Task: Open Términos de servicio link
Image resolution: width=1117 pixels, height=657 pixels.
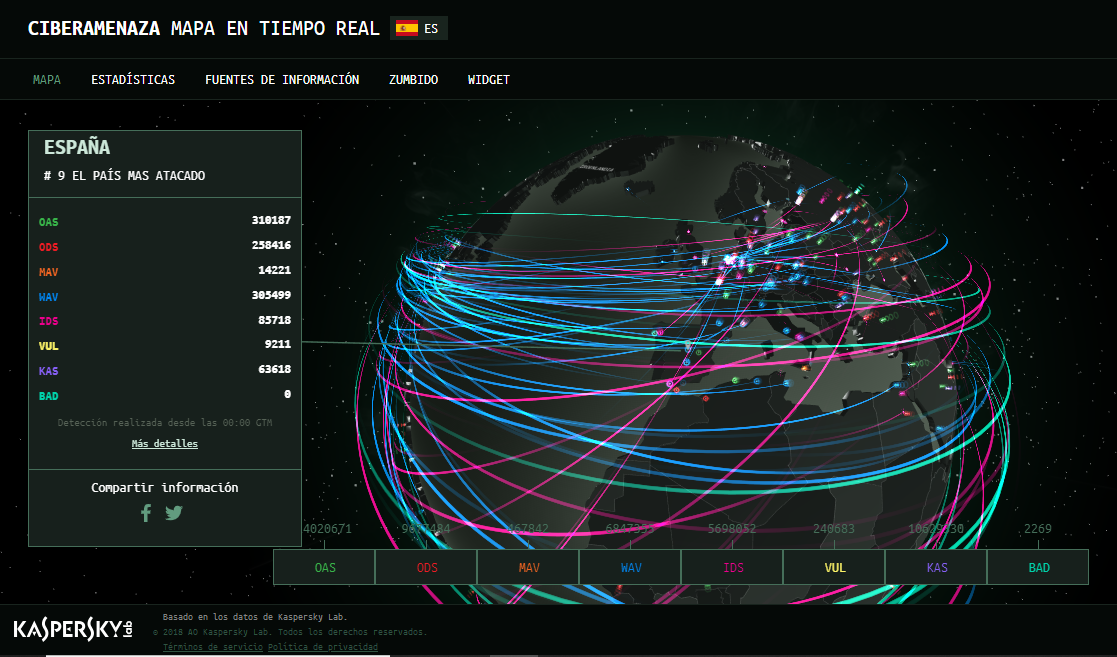Action: 213,647
